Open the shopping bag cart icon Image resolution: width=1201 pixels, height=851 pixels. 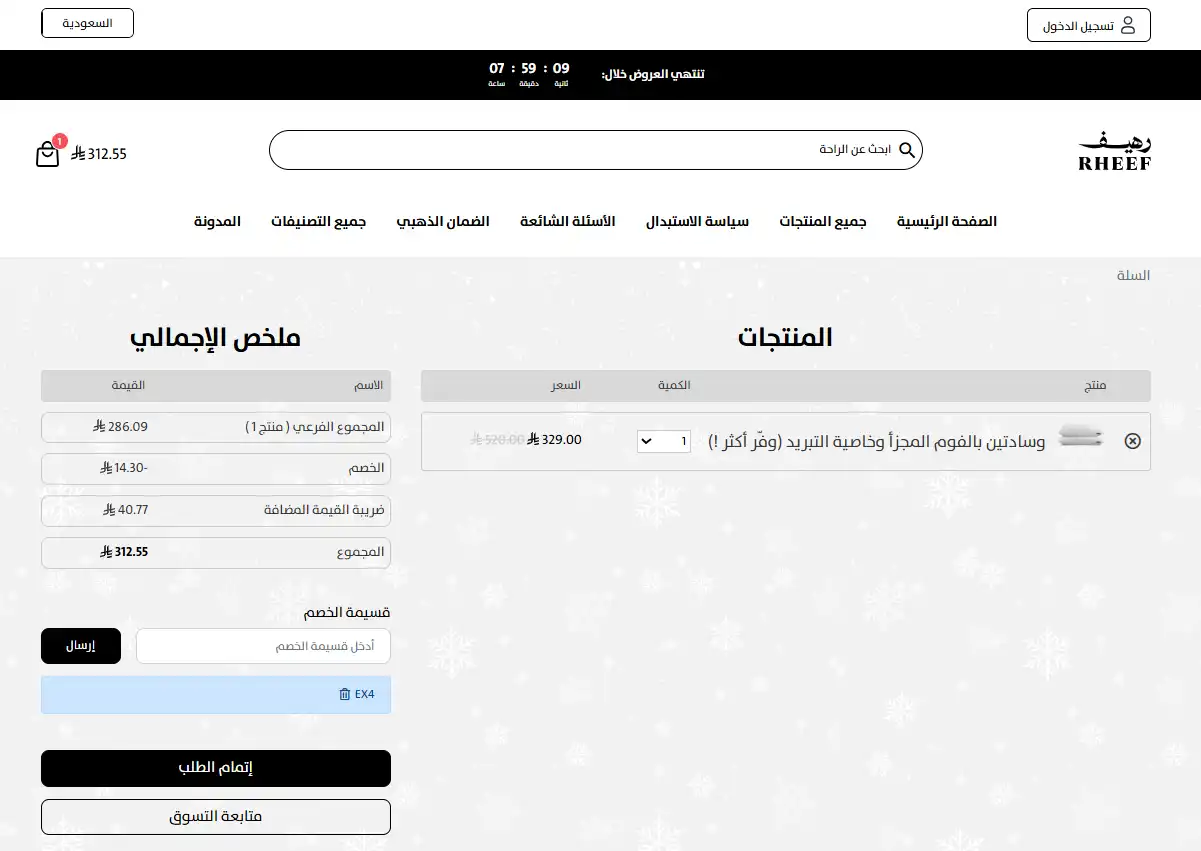(48, 153)
